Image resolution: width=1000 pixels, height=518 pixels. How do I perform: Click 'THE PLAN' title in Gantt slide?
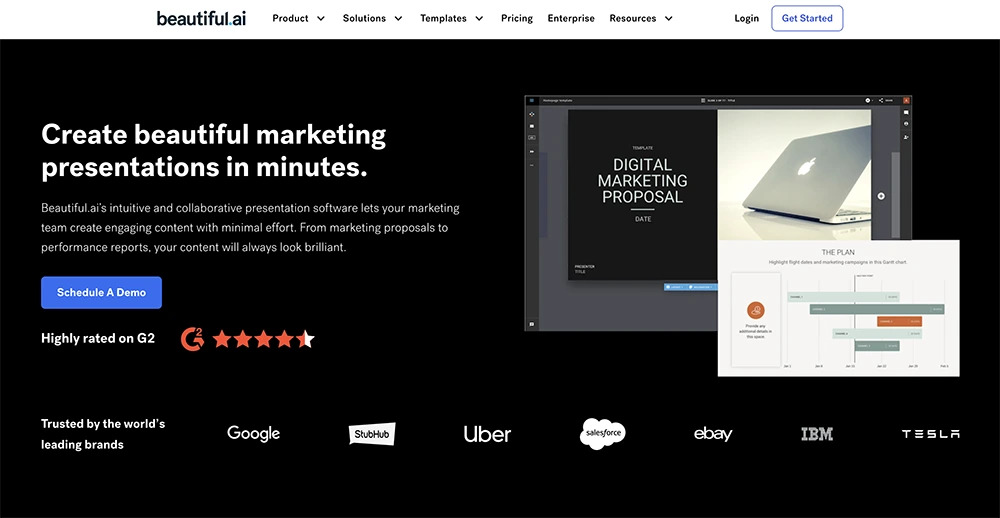point(838,253)
